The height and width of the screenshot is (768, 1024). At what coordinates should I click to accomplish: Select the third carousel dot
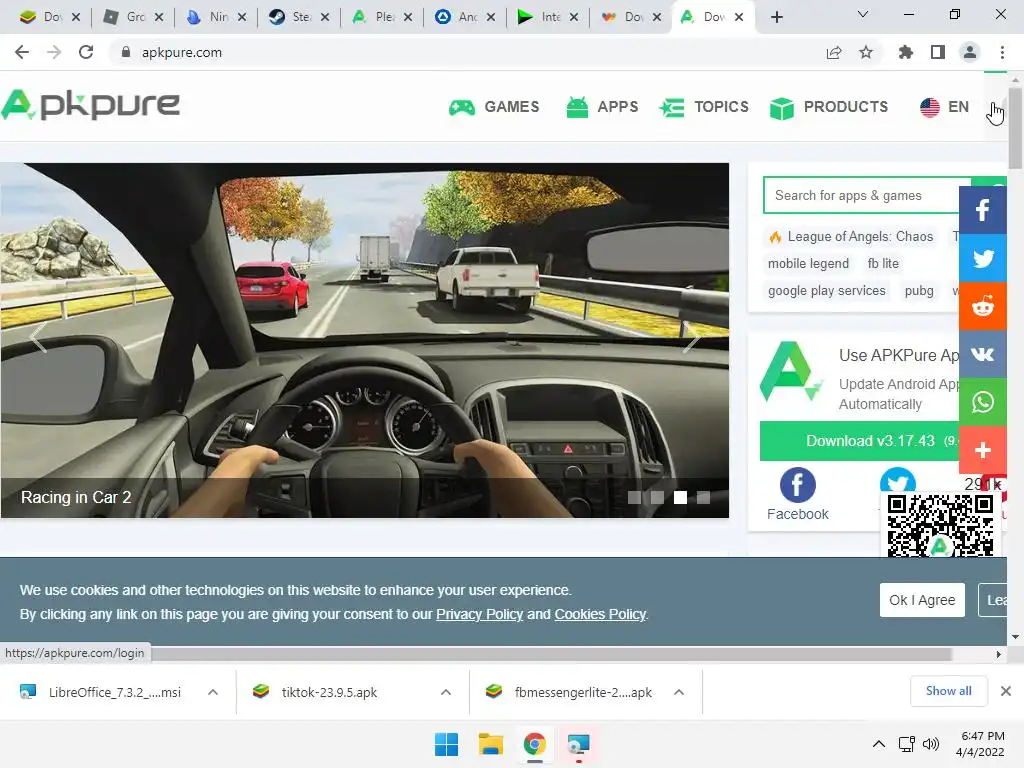pyautogui.click(x=680, y=498)
